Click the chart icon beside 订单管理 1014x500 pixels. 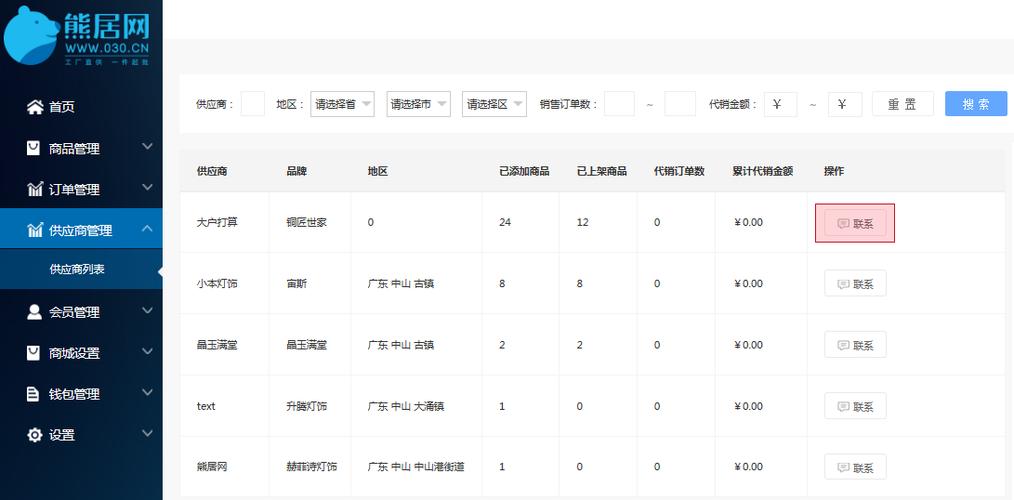34,190
